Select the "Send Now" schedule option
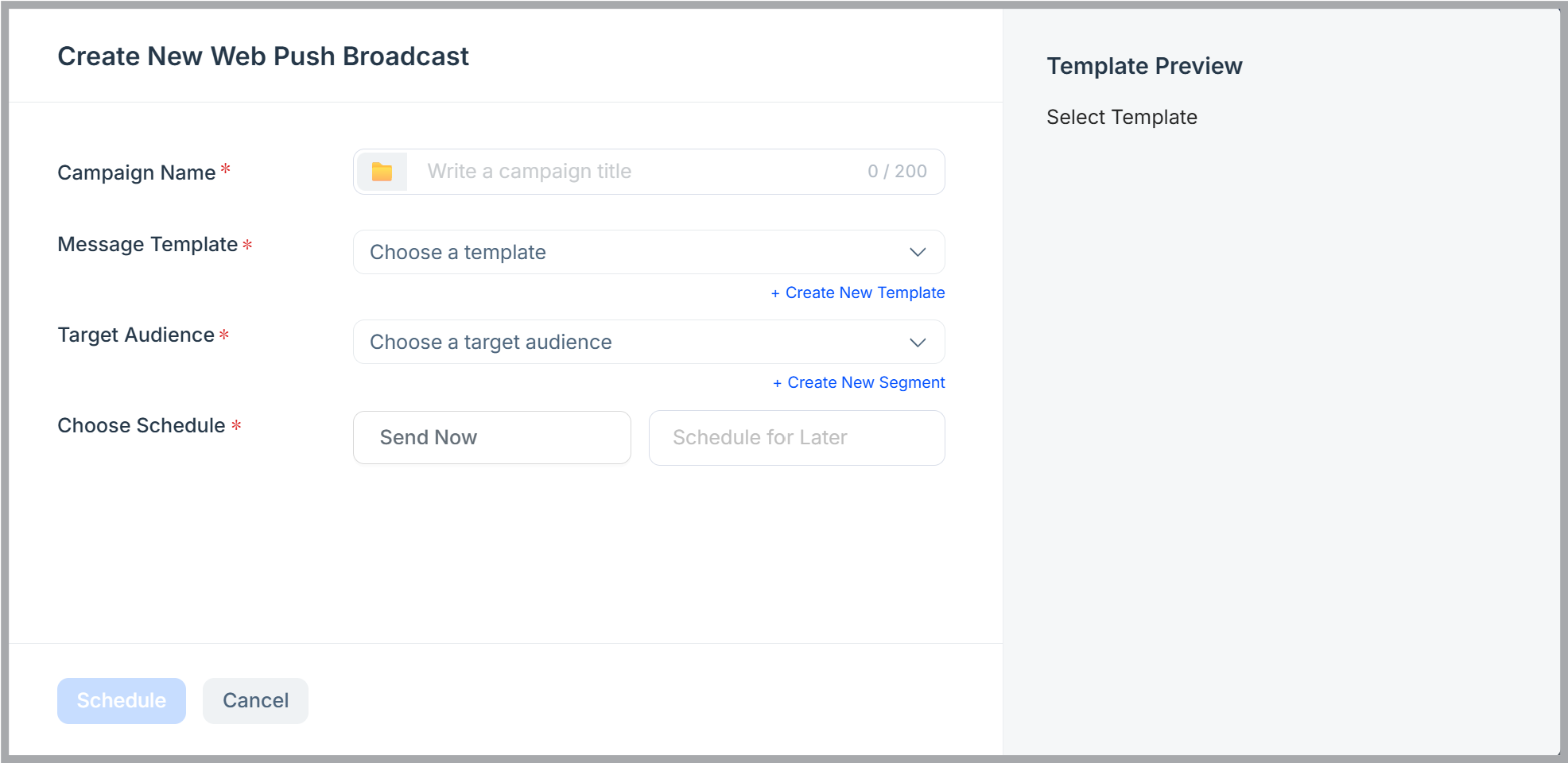This screenshot has width=1568, height=763. (491, 437)
